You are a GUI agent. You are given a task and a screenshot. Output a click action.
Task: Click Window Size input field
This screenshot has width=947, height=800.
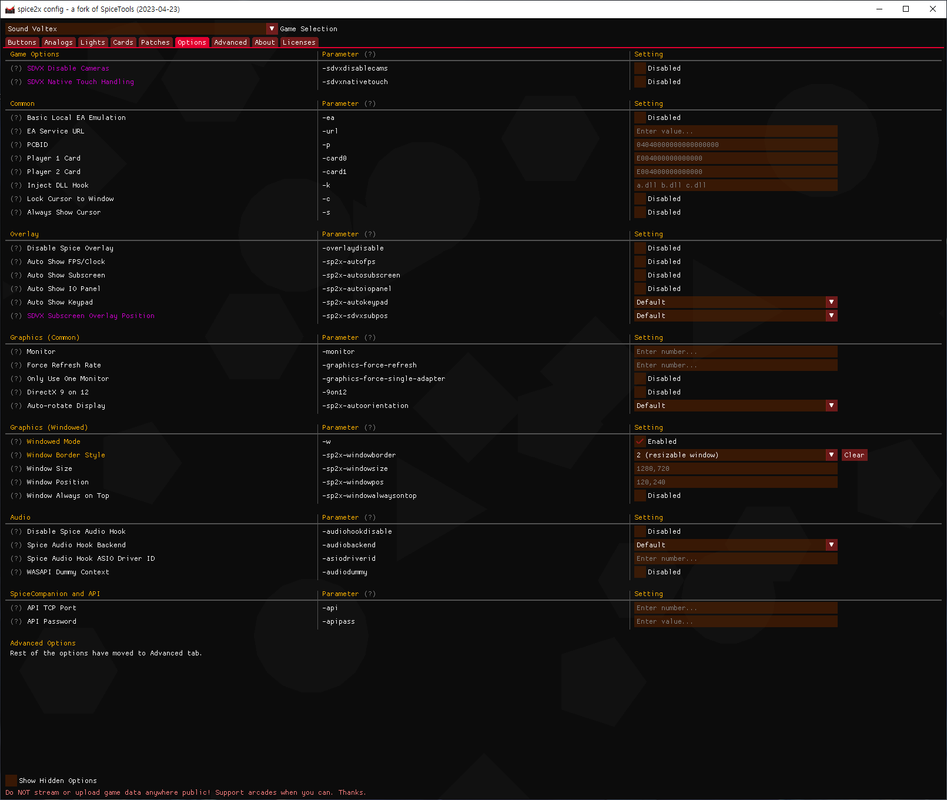pos(736,469)
